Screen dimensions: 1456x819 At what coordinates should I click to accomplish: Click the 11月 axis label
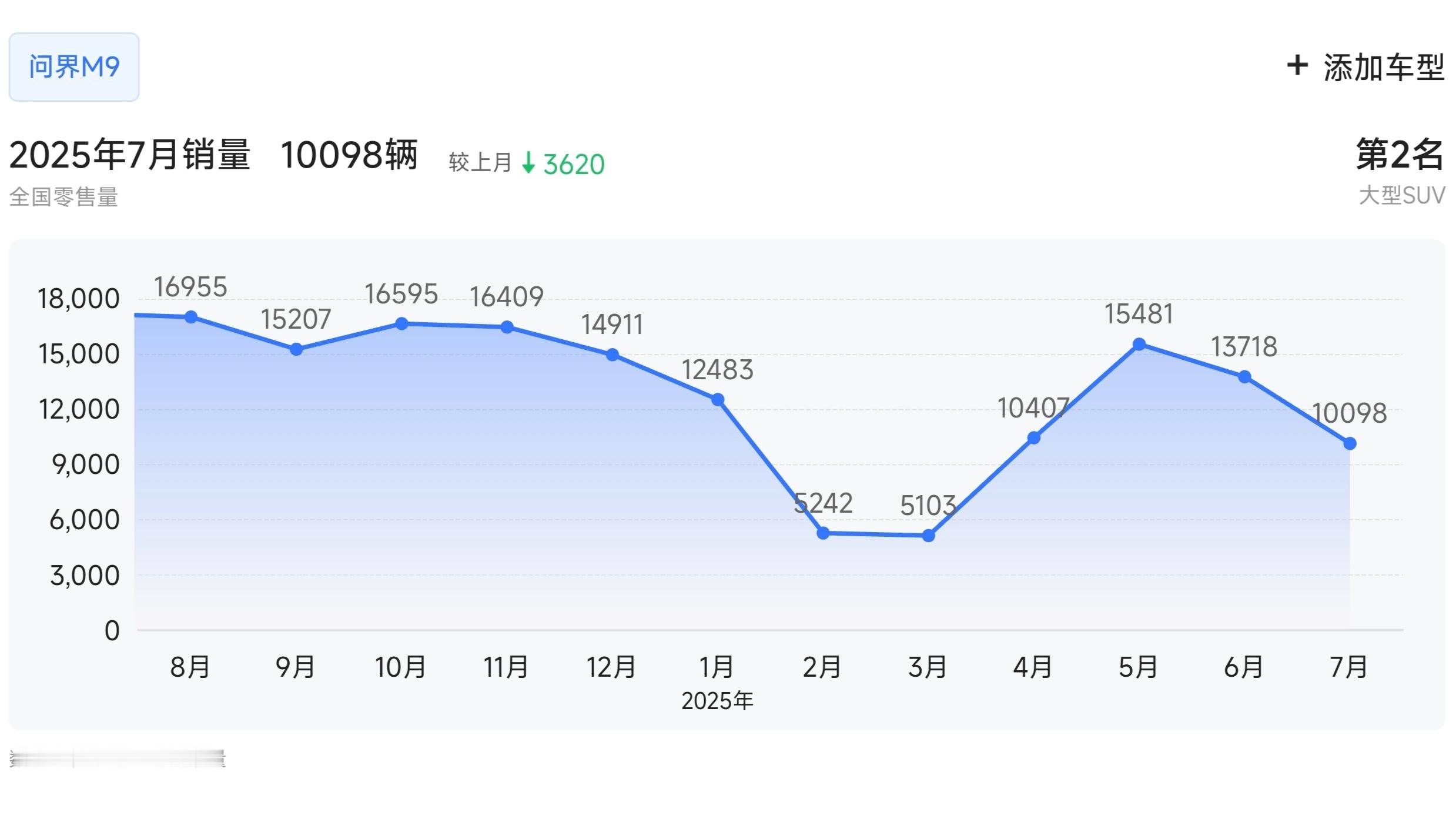click(x=506, y=667)
